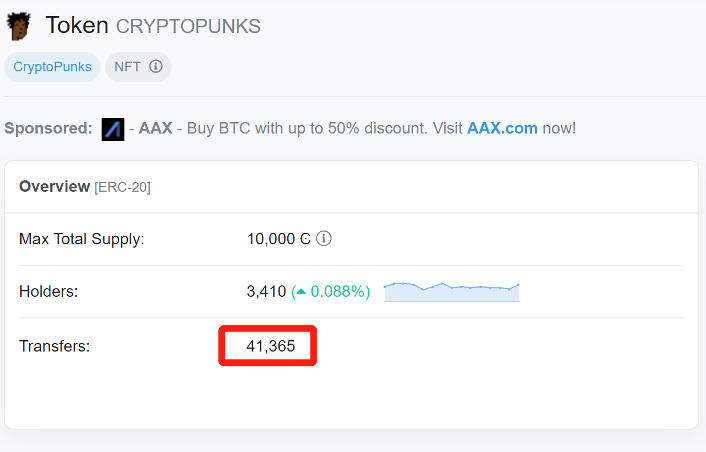Click the 0.088% holders change
This screenshot has height=452, width=706.
pos(340,292)
